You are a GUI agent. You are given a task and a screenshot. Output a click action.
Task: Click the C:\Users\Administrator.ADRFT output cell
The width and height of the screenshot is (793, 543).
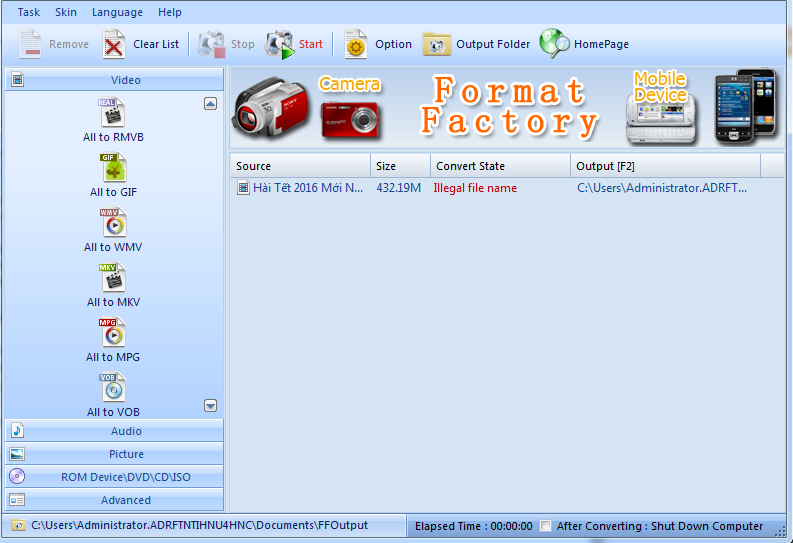pyautogui.click(x=662, y=188)
